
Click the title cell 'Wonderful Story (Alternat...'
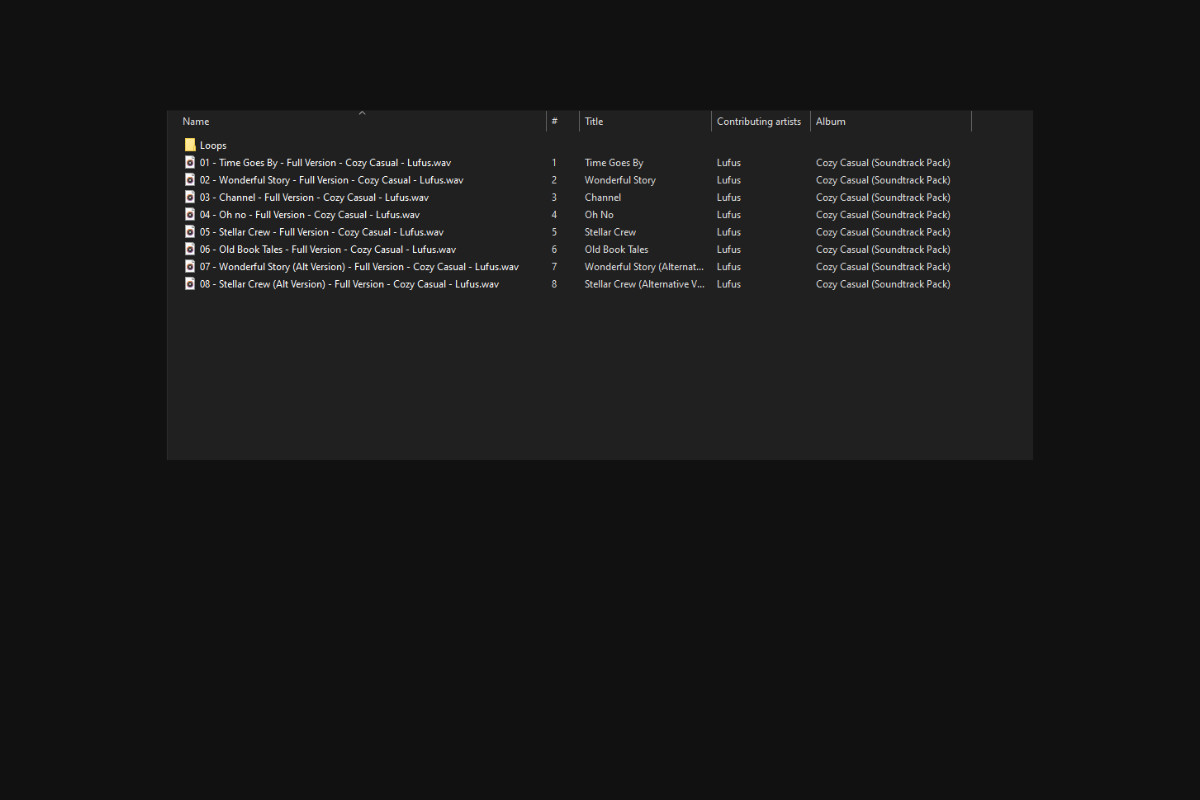click(x=644, y=266)
